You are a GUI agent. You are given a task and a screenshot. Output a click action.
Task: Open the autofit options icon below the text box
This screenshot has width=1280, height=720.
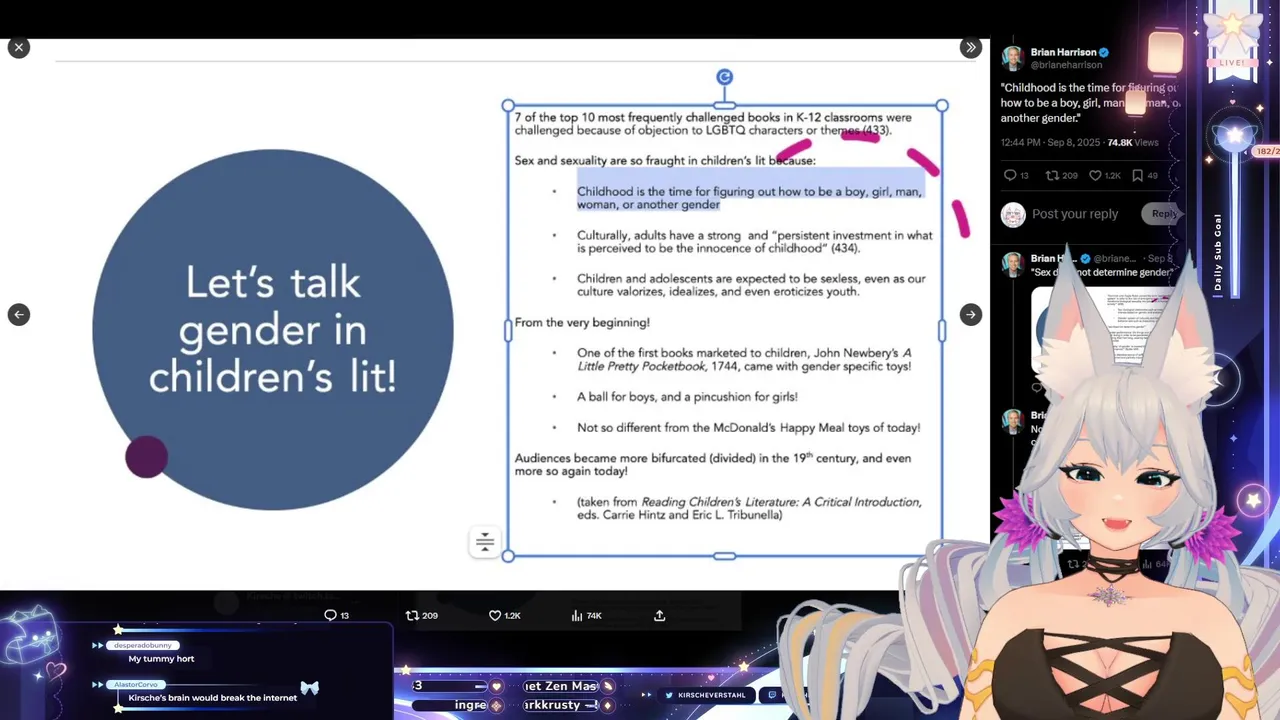(485, 542)
